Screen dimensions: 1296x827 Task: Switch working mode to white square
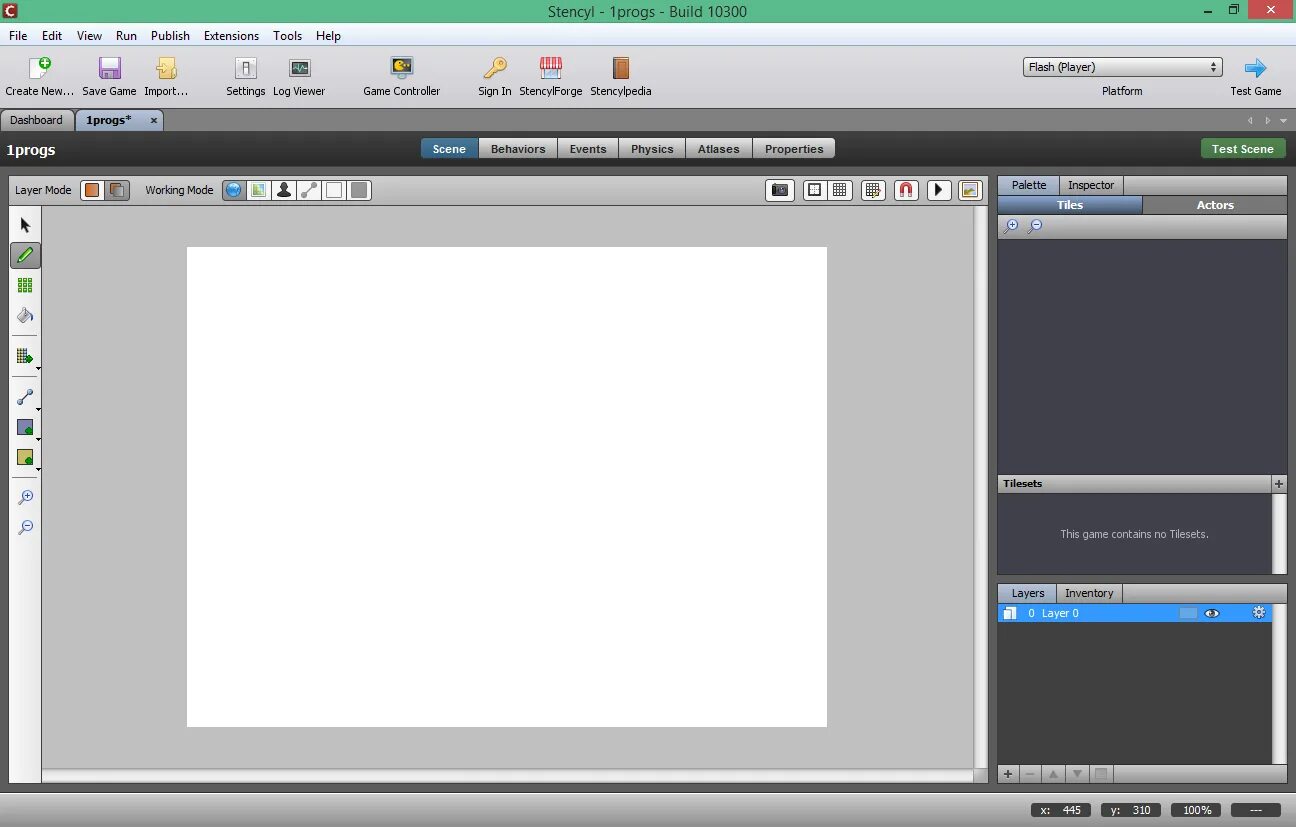point(334,190)
